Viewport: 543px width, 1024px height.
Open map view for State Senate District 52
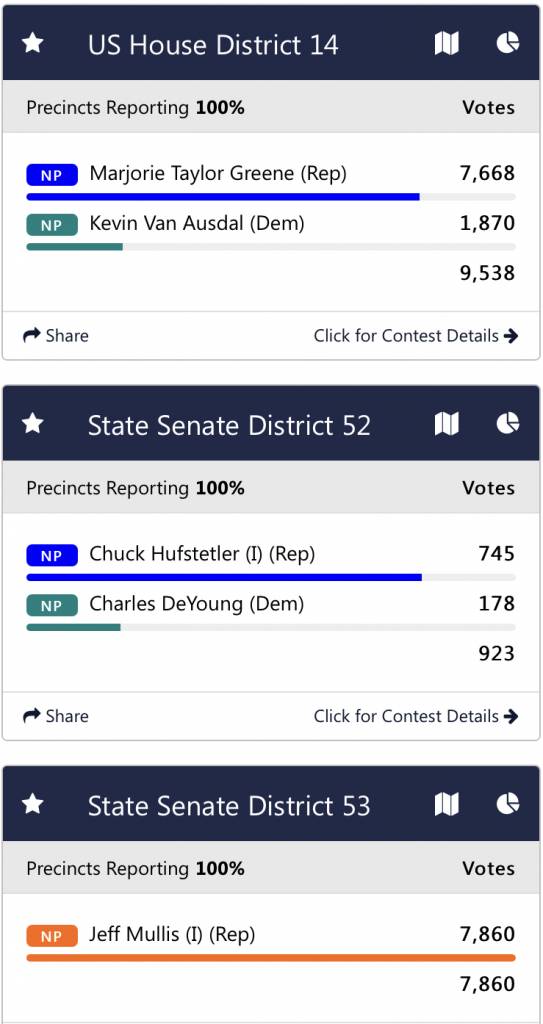[447, 424]
